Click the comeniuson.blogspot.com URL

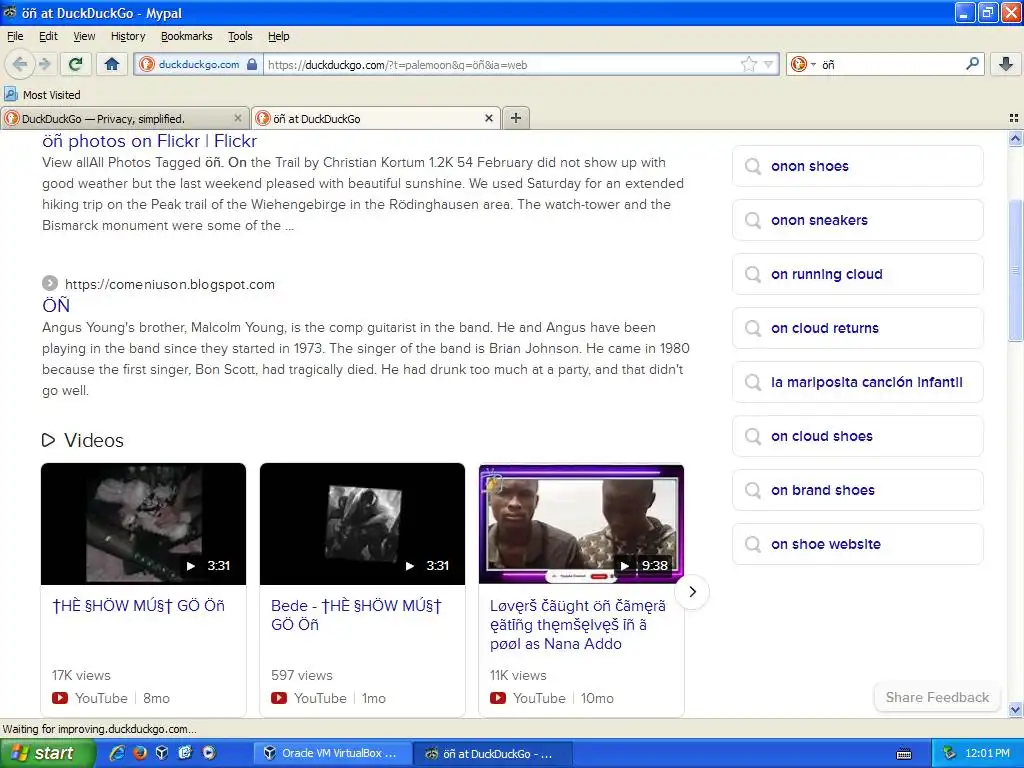click(x=170, y=284)
